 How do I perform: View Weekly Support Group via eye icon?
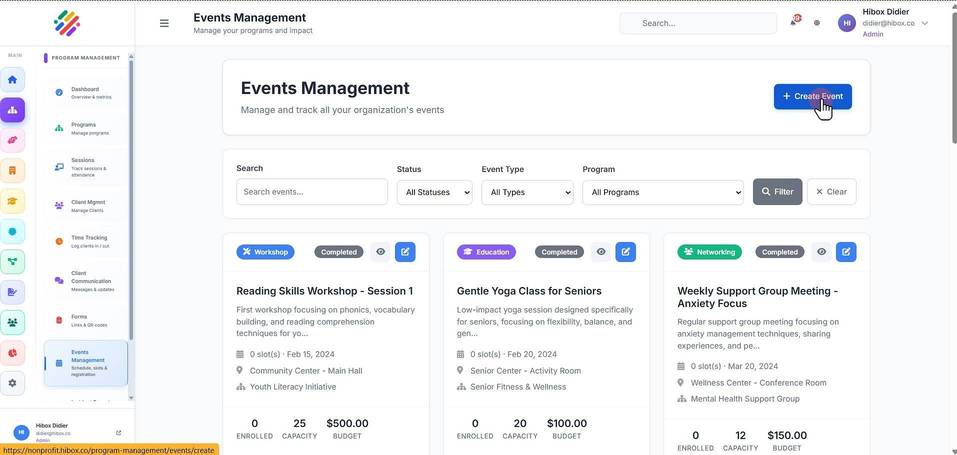[x=822, y=252]
